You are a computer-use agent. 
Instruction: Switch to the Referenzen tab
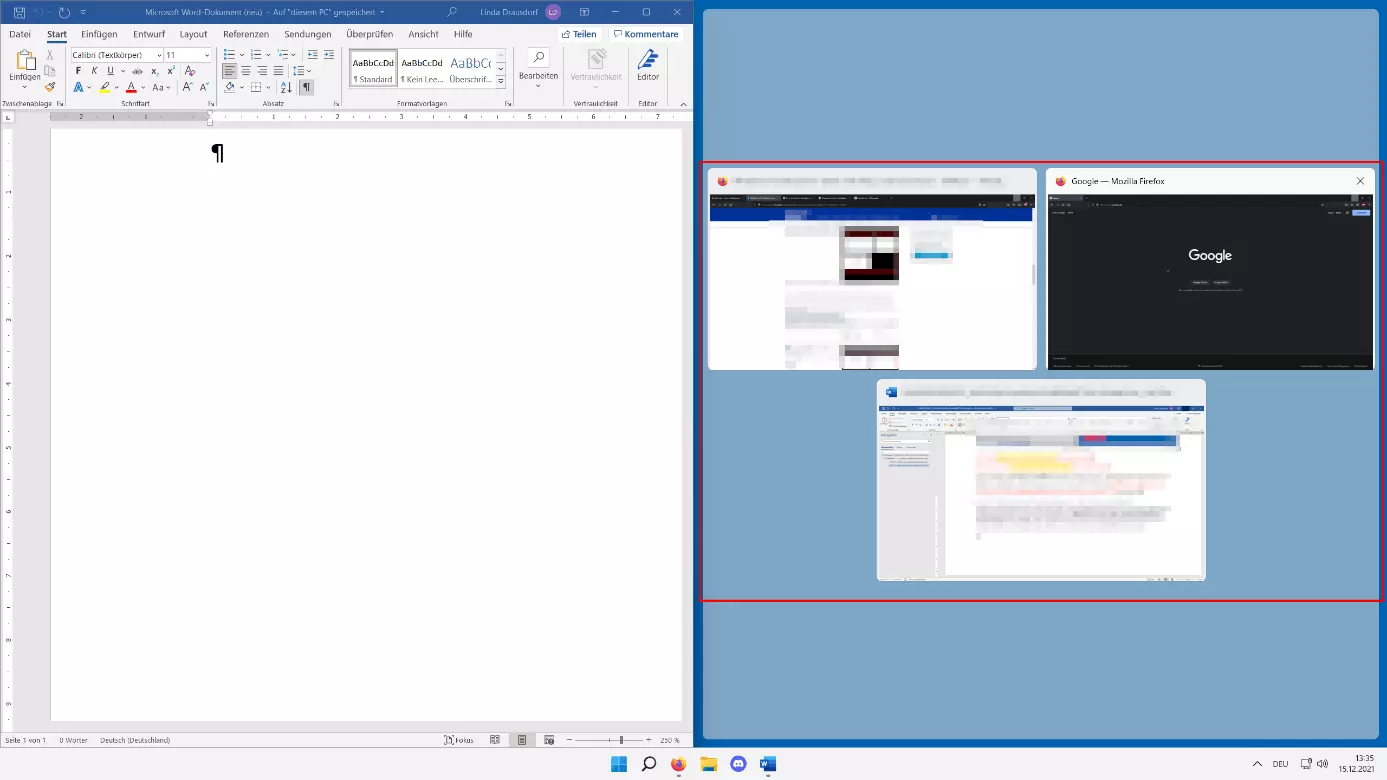[246, 34]
